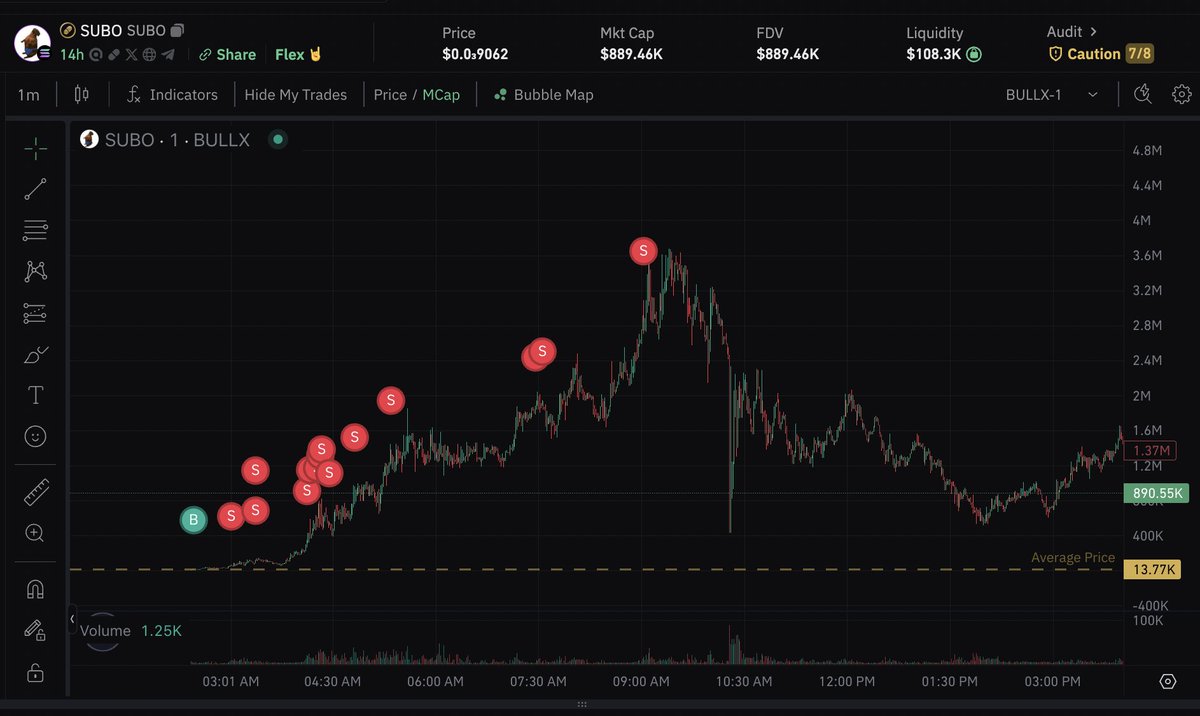
Task: Select the crosshair cursor tool
Action: [34, 148]
